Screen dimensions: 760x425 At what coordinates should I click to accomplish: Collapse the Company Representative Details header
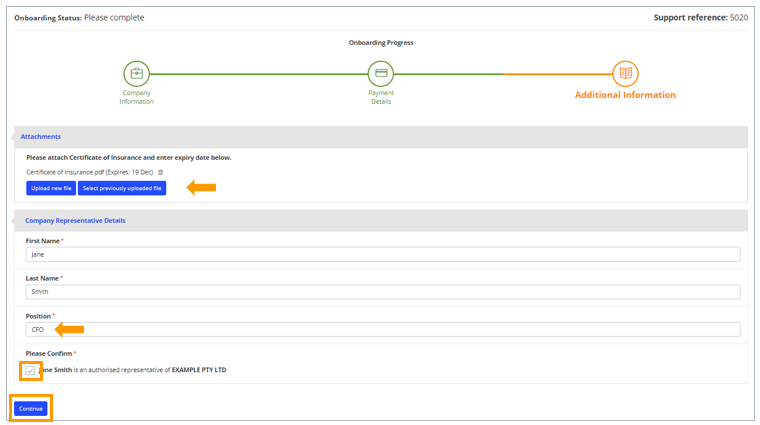pyautogui.click(x=75, y=220)
